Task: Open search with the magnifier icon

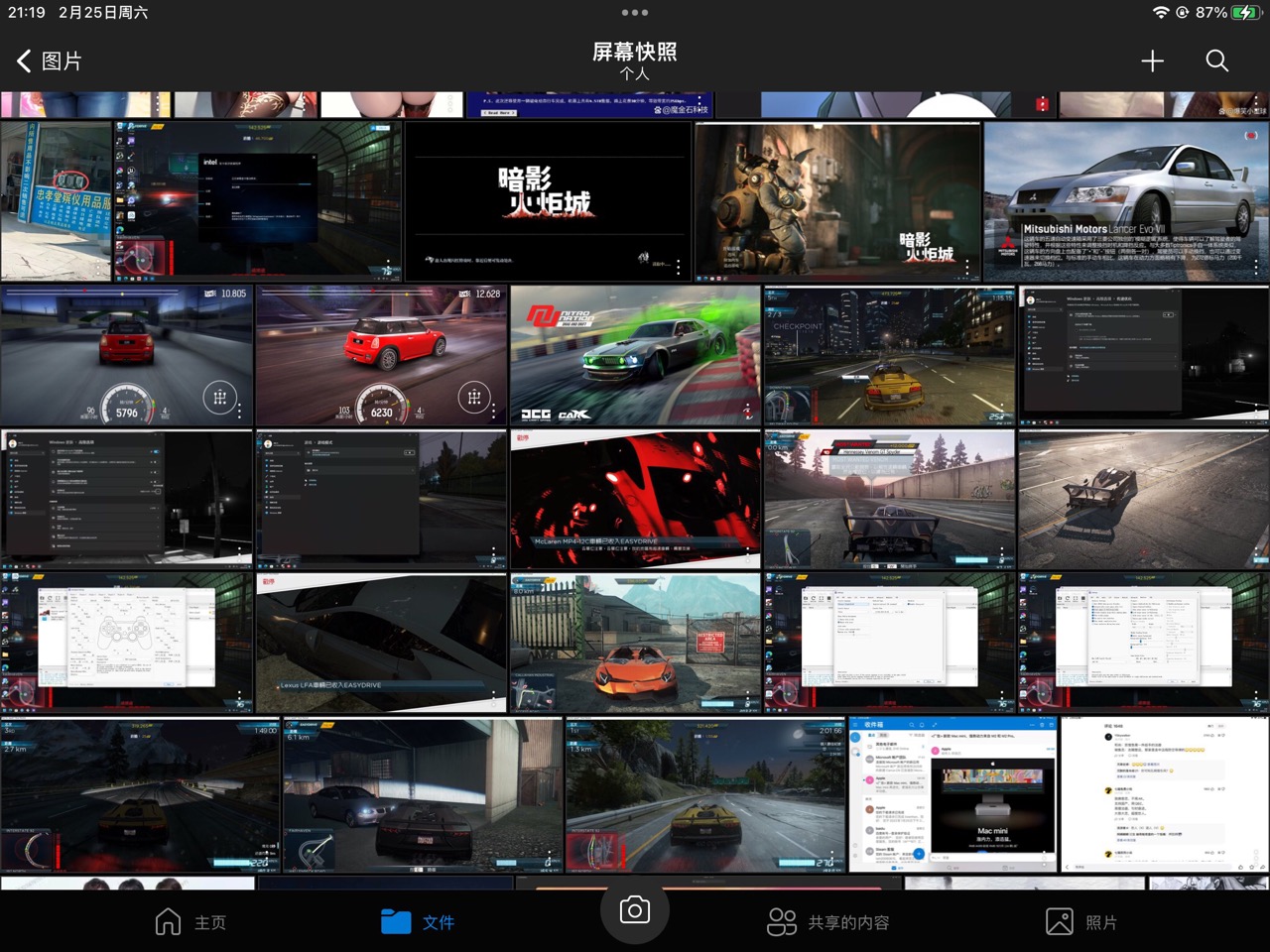Action: point(1217,61)
